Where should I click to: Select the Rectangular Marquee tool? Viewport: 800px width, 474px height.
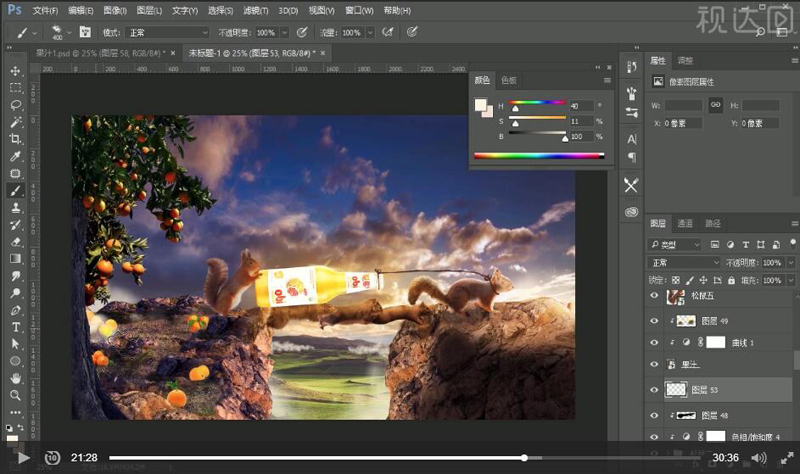[x=15, y=88]
